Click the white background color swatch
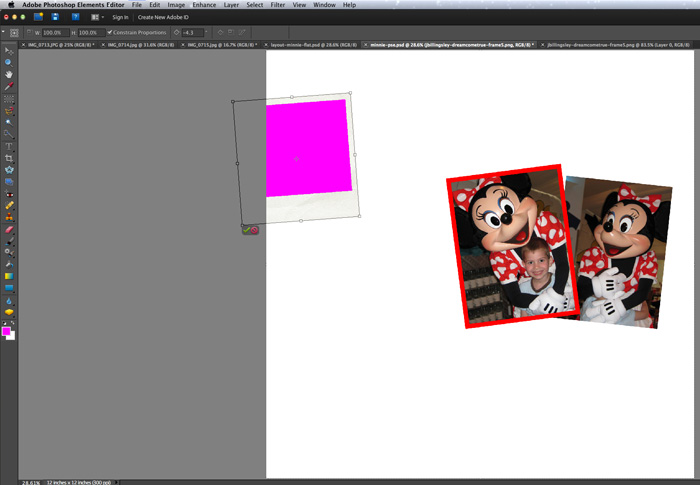 [x=12, y=337]
